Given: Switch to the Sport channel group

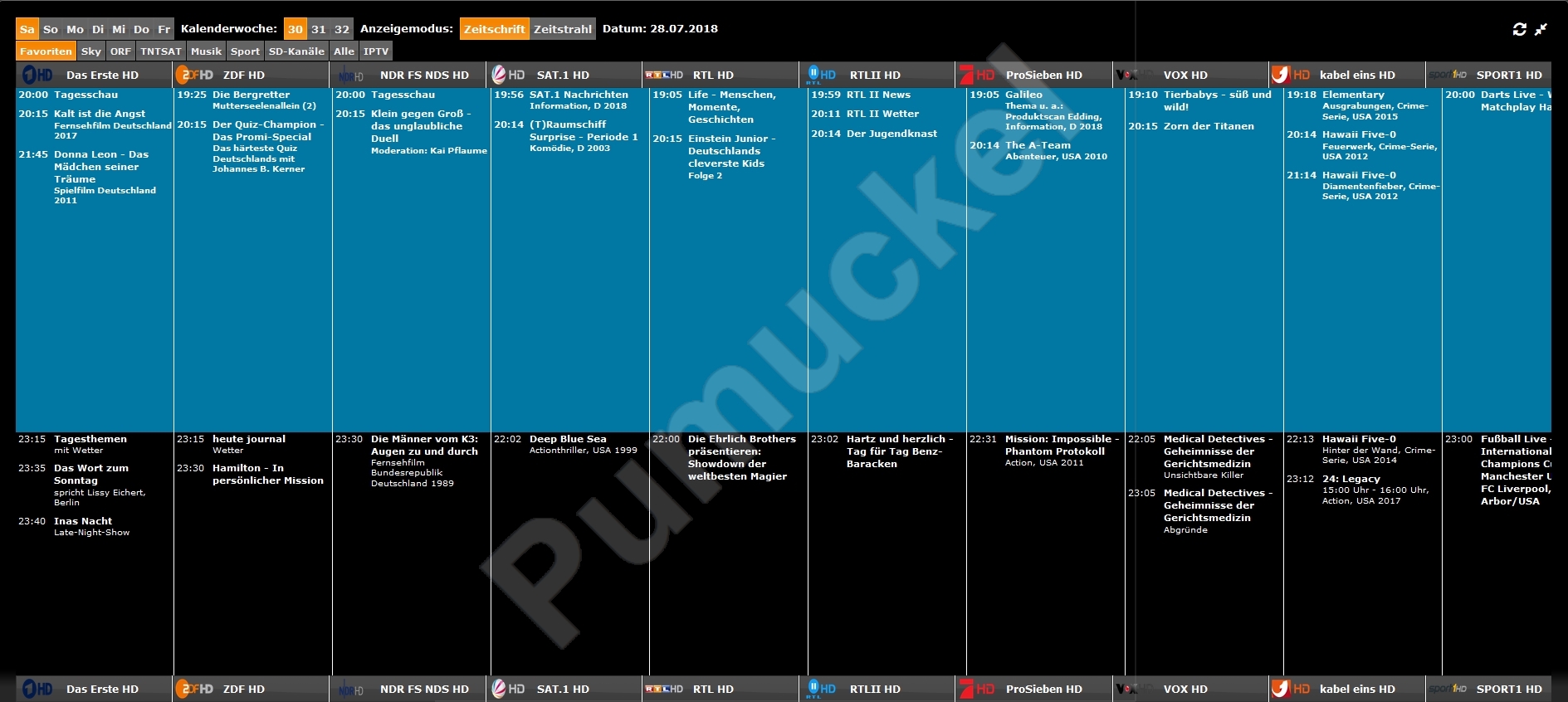Looking at the screenshot, I should 245,51.
